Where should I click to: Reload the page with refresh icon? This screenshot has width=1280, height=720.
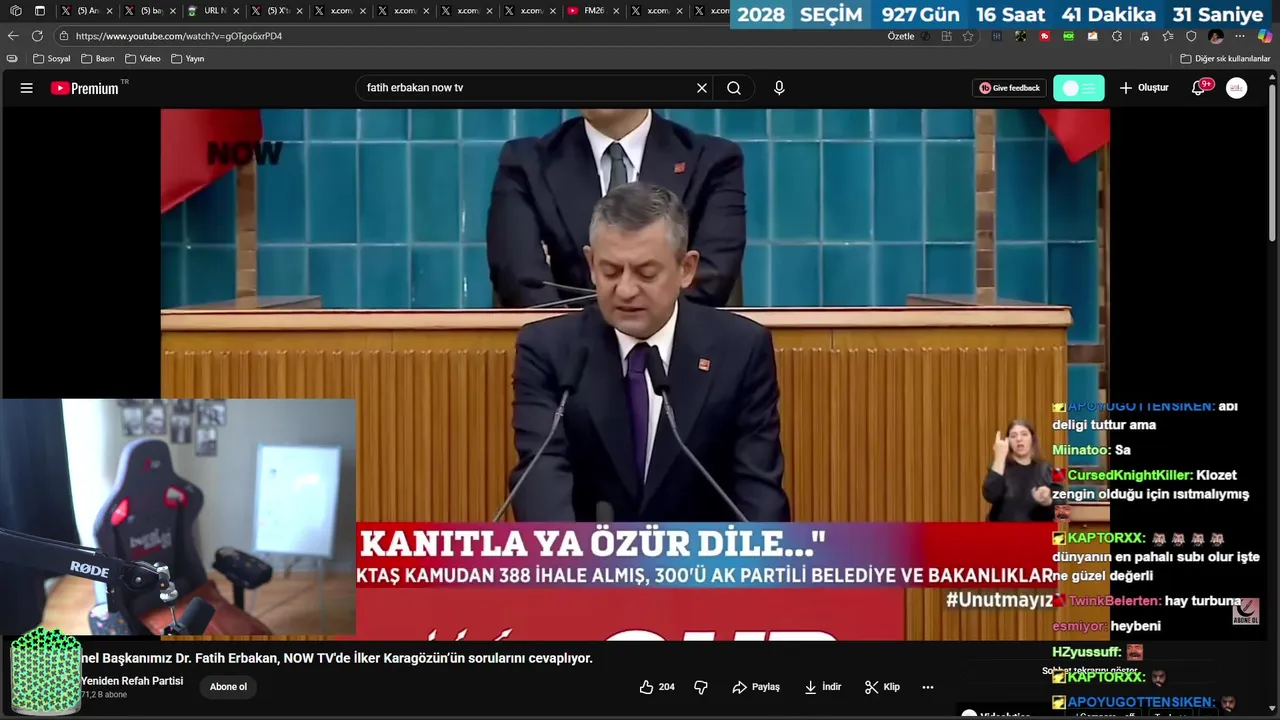[37, 36]
